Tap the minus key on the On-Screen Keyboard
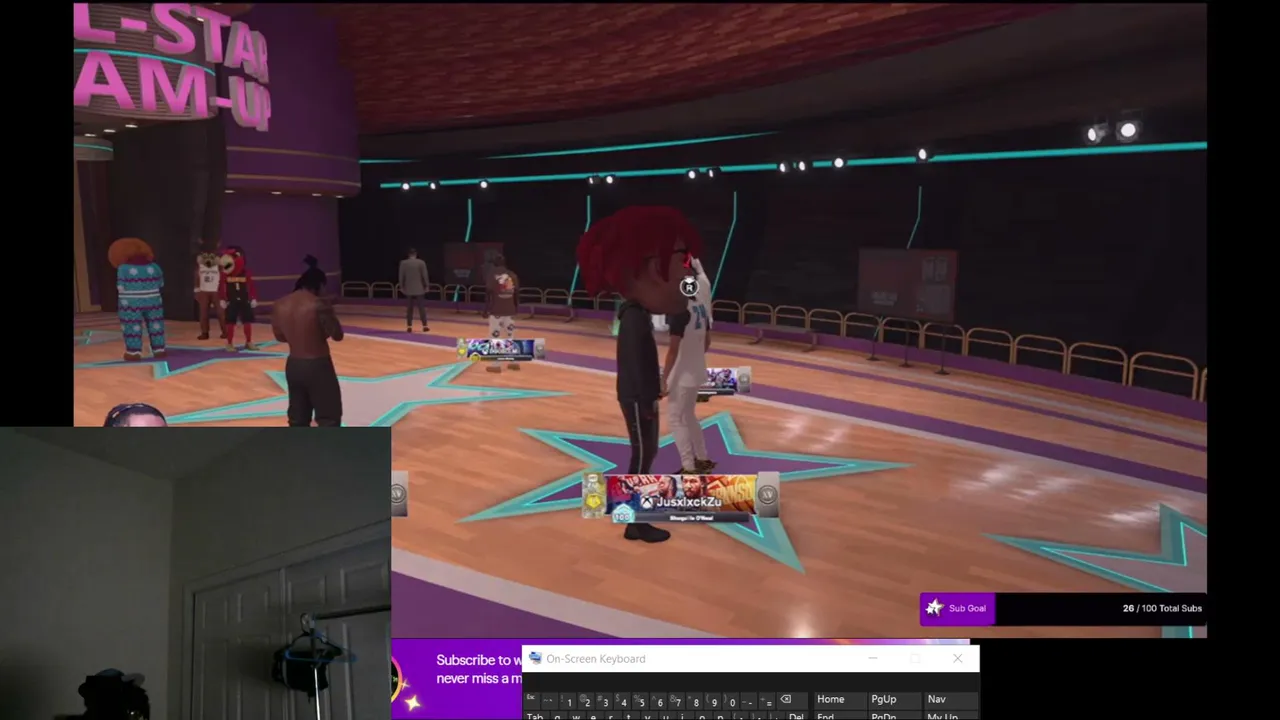Viewport: 1280px width, 720px height. pyautogui.click(x=749, y=700)
